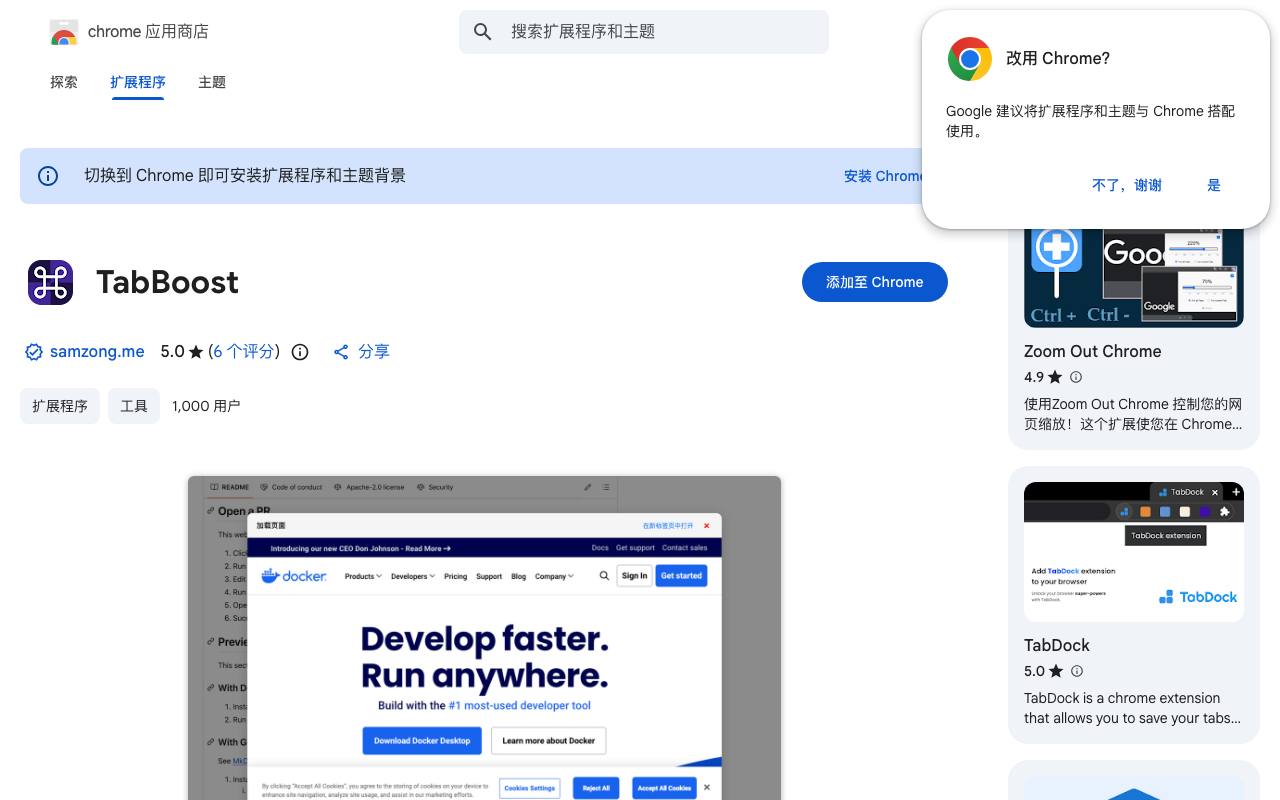
Task: Decline with 不了，谢谢 in the popup
Action: 1127,185
